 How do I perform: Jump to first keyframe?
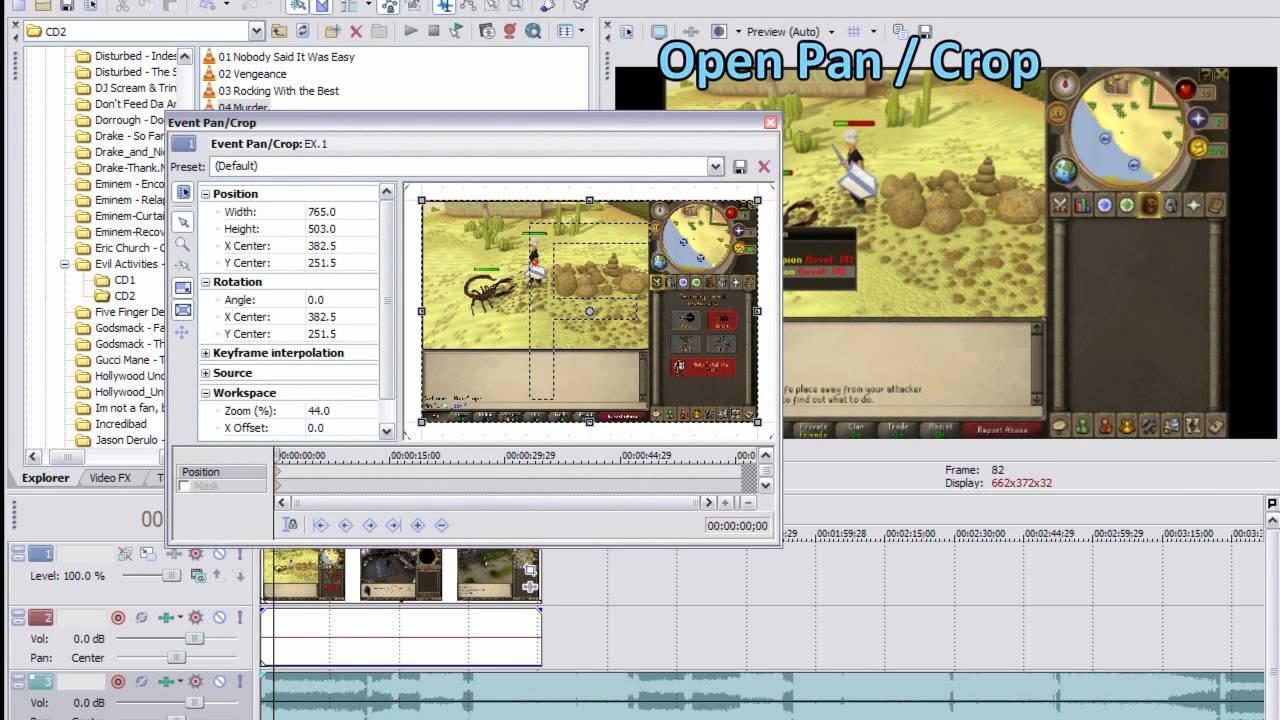pyautogui.click(x=321, y=525)
